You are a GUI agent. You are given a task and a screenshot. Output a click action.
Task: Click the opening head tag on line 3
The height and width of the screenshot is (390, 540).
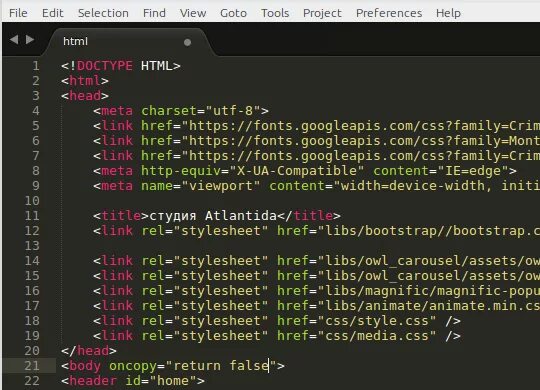click(85, 95)
